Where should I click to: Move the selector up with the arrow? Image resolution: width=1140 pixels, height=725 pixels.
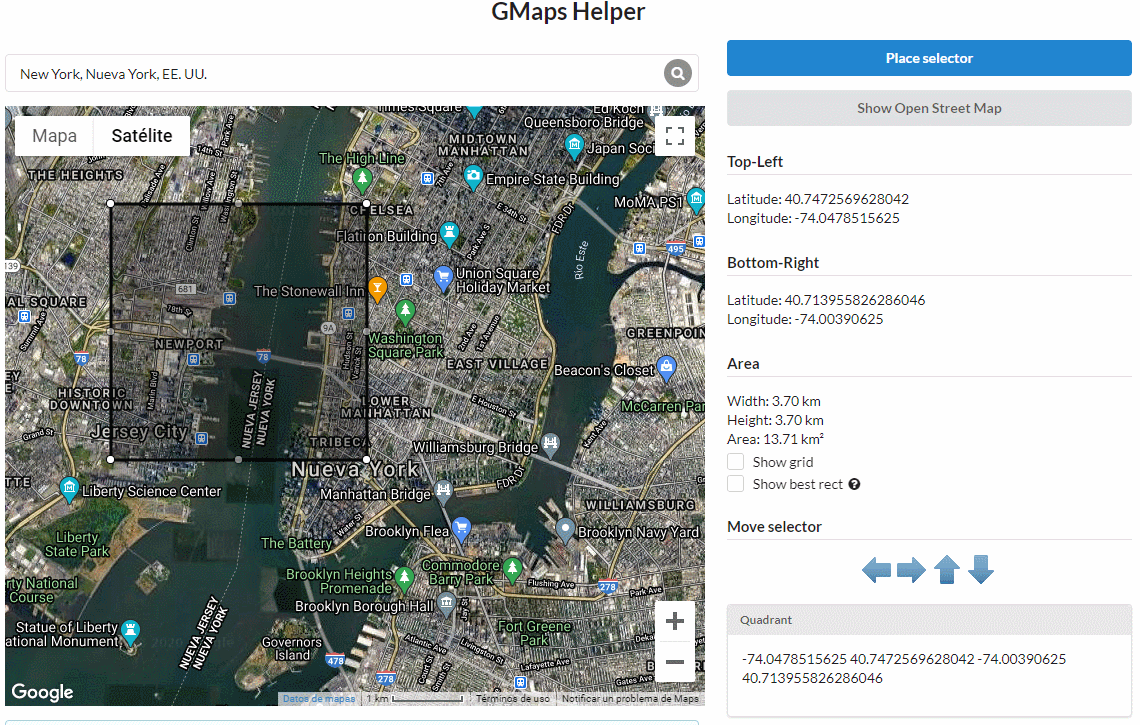point(946,570)
